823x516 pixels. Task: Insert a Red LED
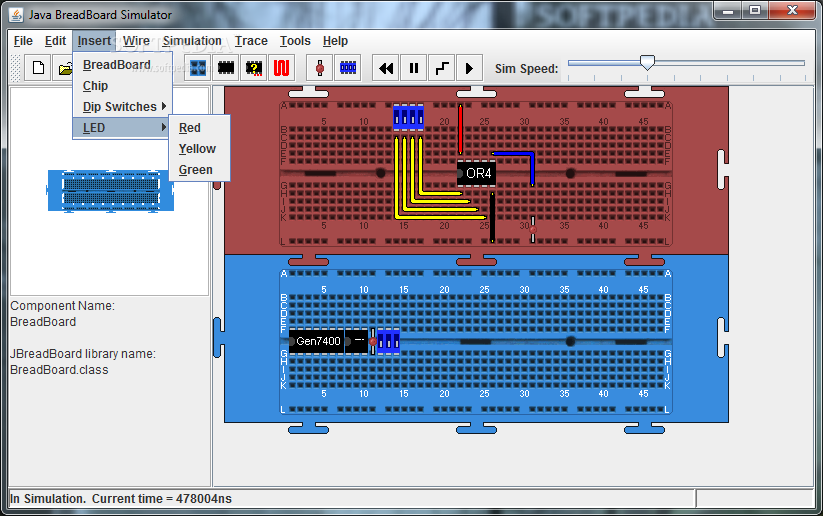(199, 128)
